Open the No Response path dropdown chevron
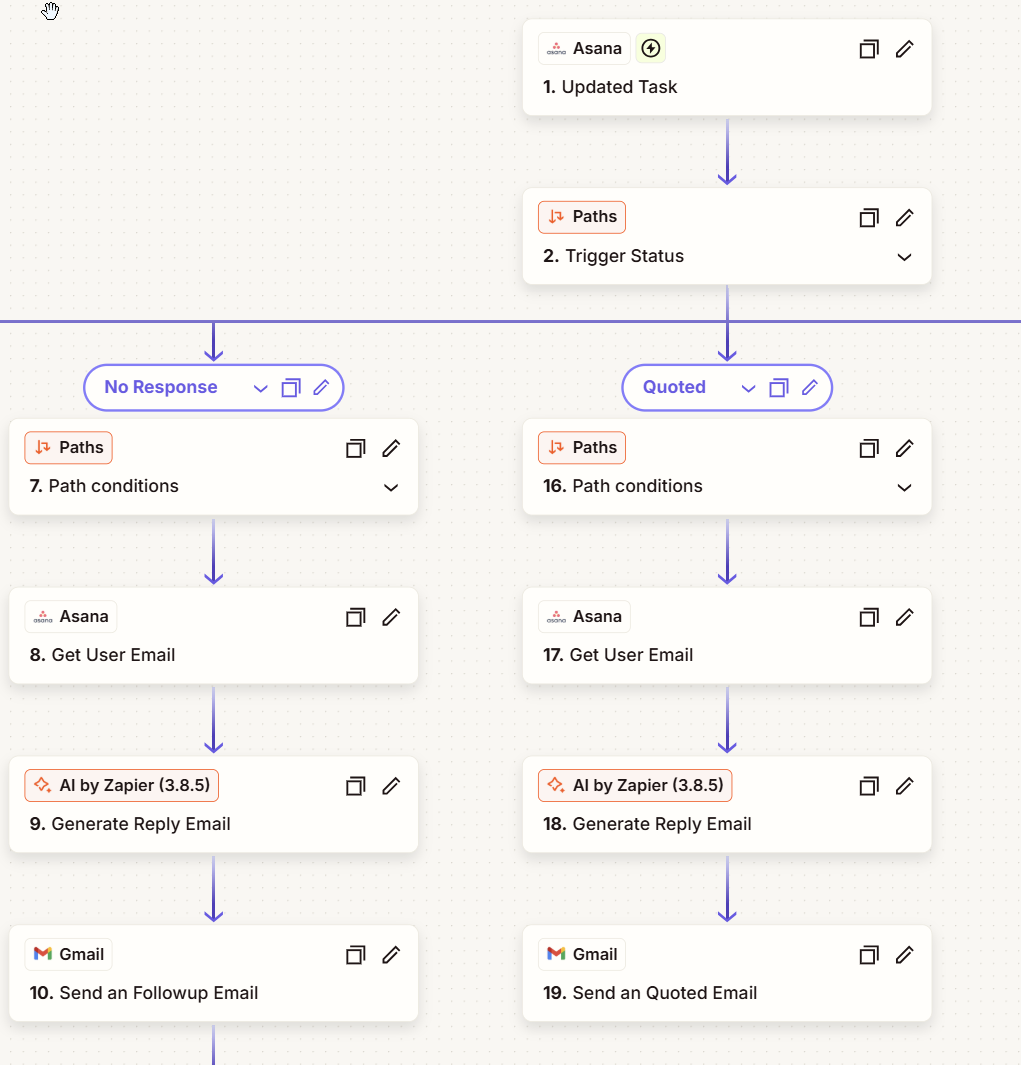1021x1065 pixels. pos(260,389)
